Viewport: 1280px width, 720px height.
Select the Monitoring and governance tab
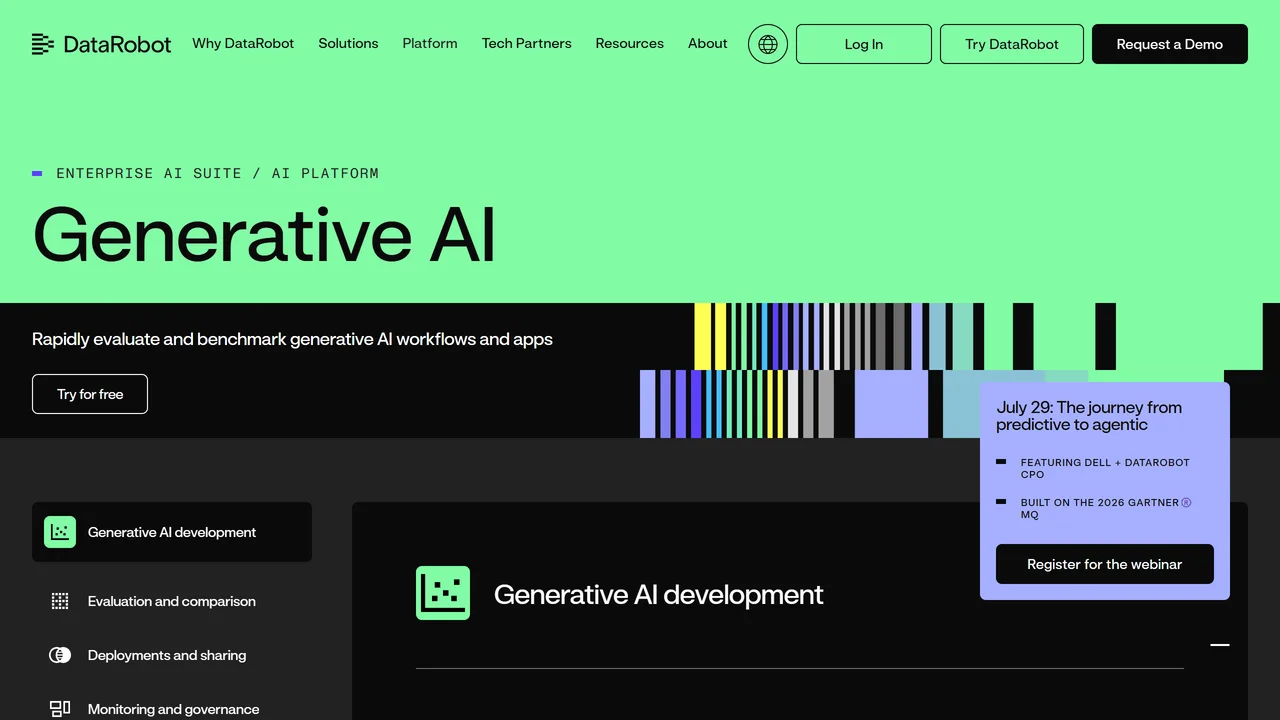172,709
